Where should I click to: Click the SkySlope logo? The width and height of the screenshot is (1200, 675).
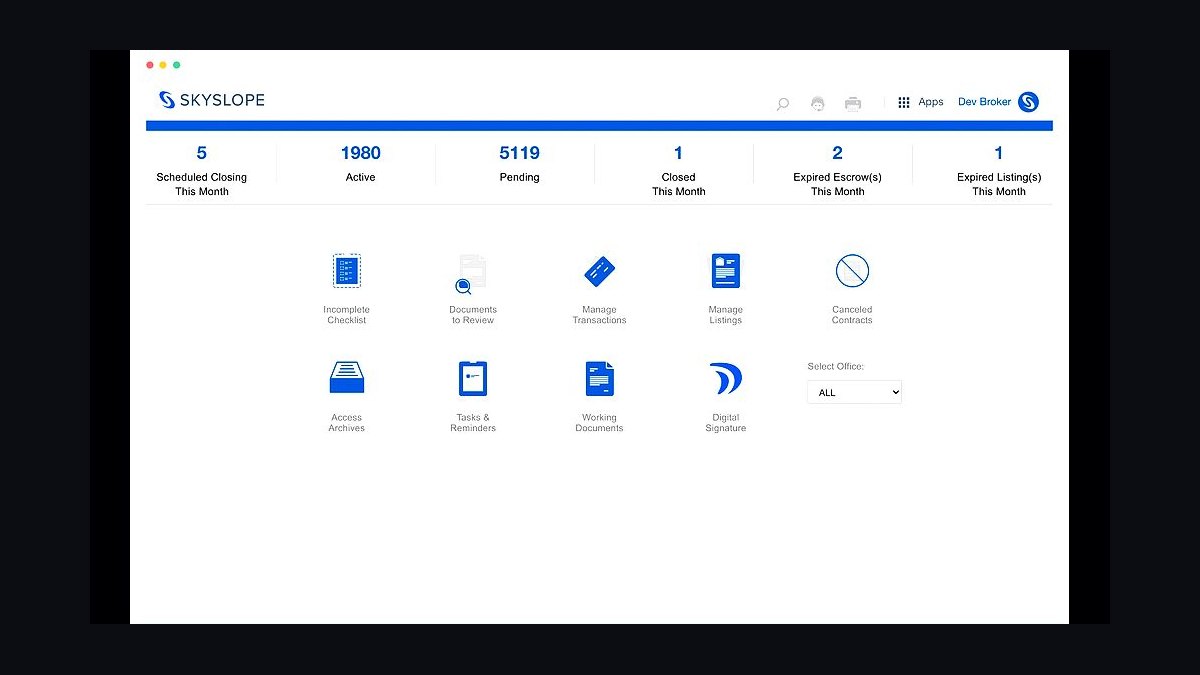pyautogui.click(x=212, y=100)
